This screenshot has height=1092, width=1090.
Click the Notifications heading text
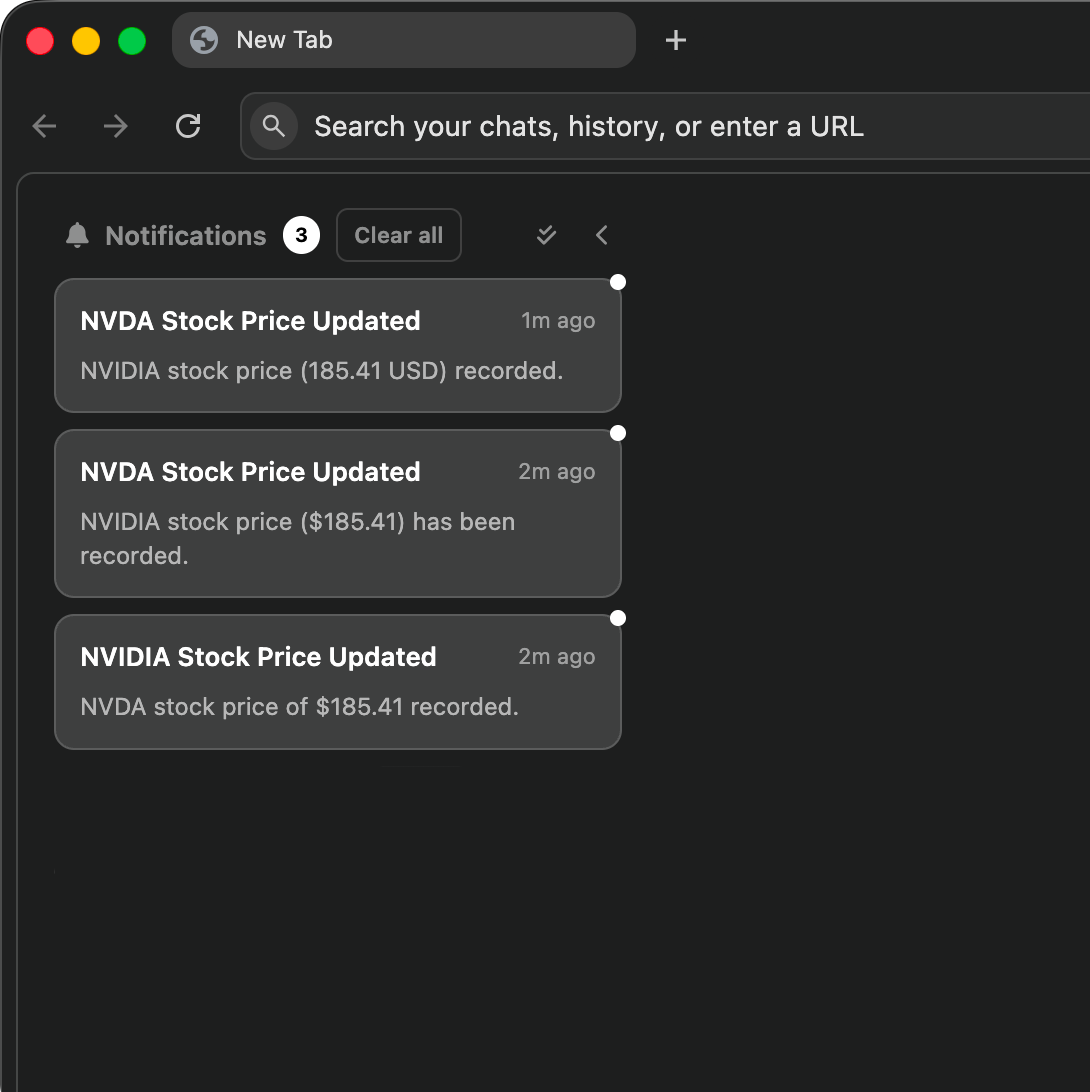point(186,235)
